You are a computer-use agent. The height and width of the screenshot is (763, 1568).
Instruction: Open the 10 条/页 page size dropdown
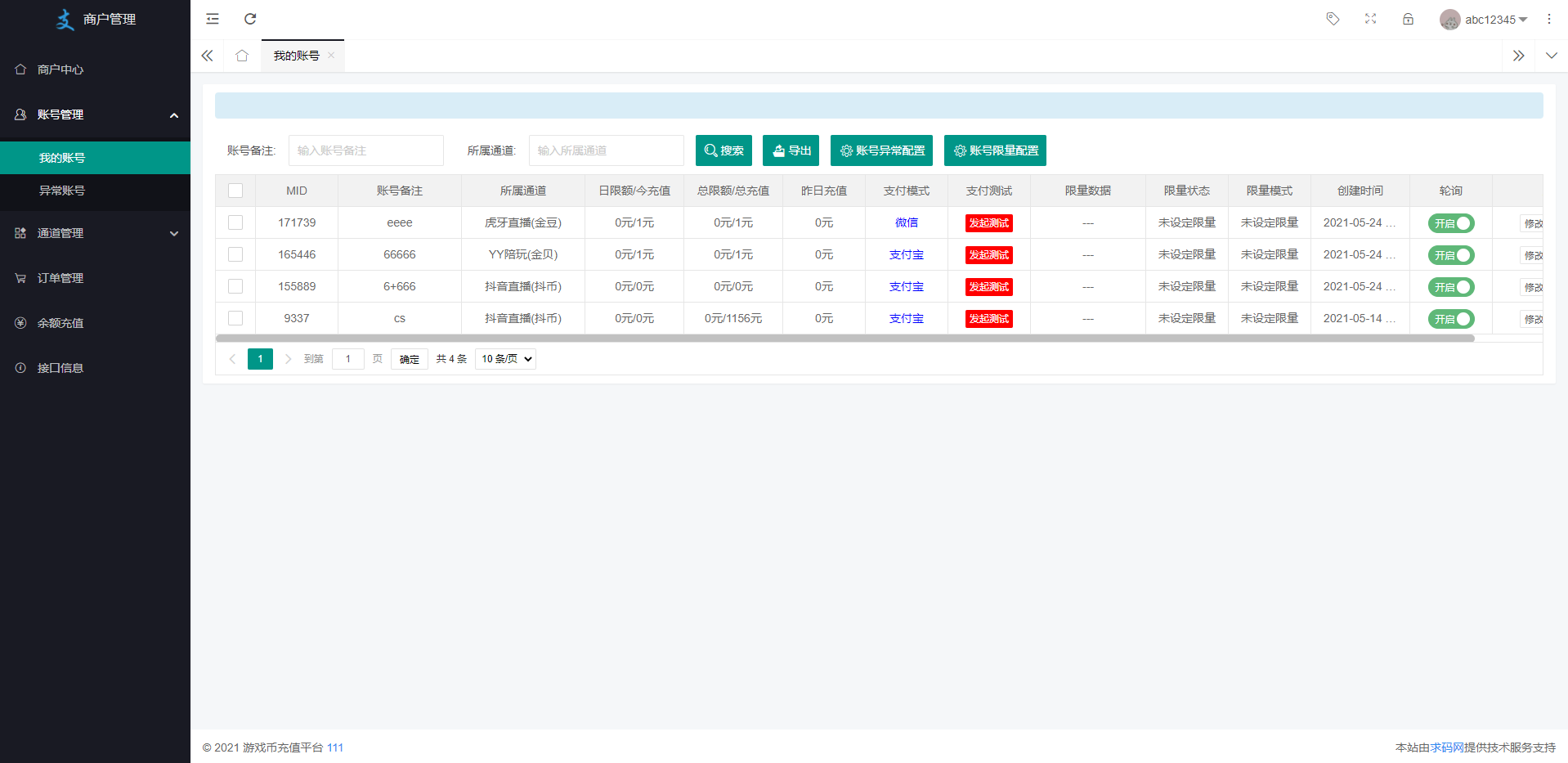pyautogui.click(x=505, y=359)
